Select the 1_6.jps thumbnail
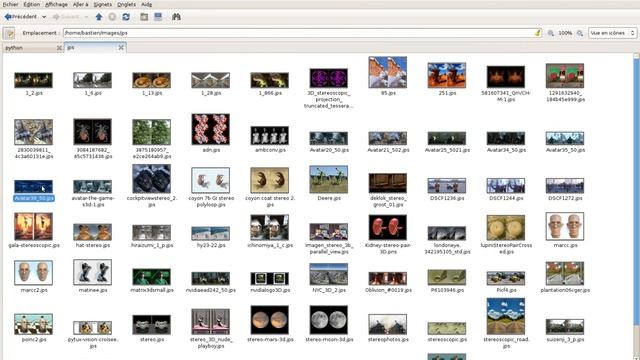The height and width of the screenshot is (360, 640). pyautogui.click(x=93, y=80)
